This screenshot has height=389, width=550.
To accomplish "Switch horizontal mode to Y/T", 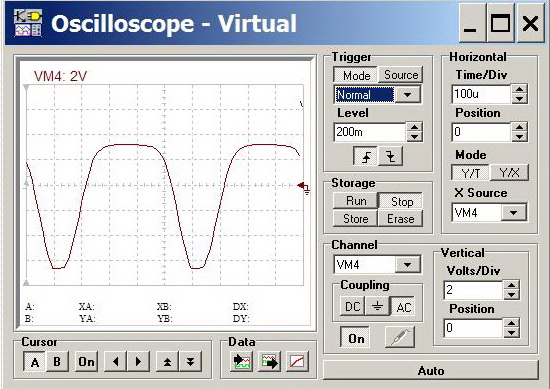I will (x=470, y=173).
